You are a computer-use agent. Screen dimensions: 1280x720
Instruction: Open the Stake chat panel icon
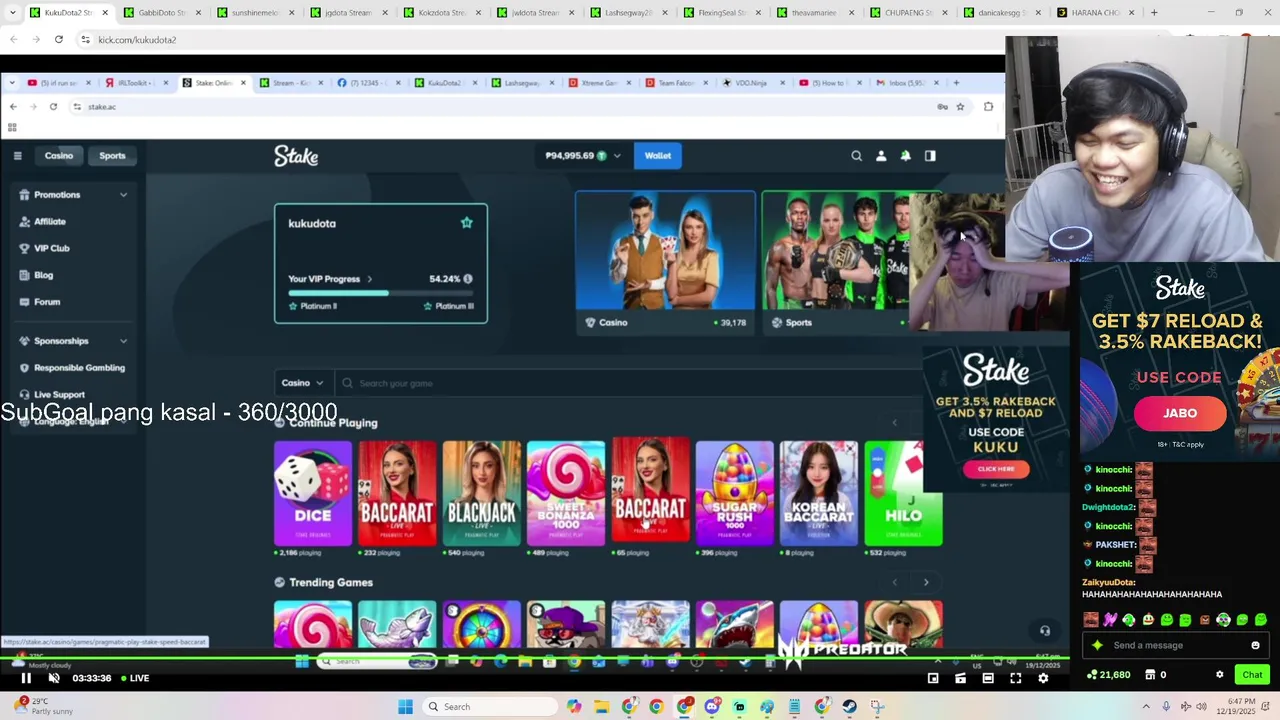(x=930, y=156)
